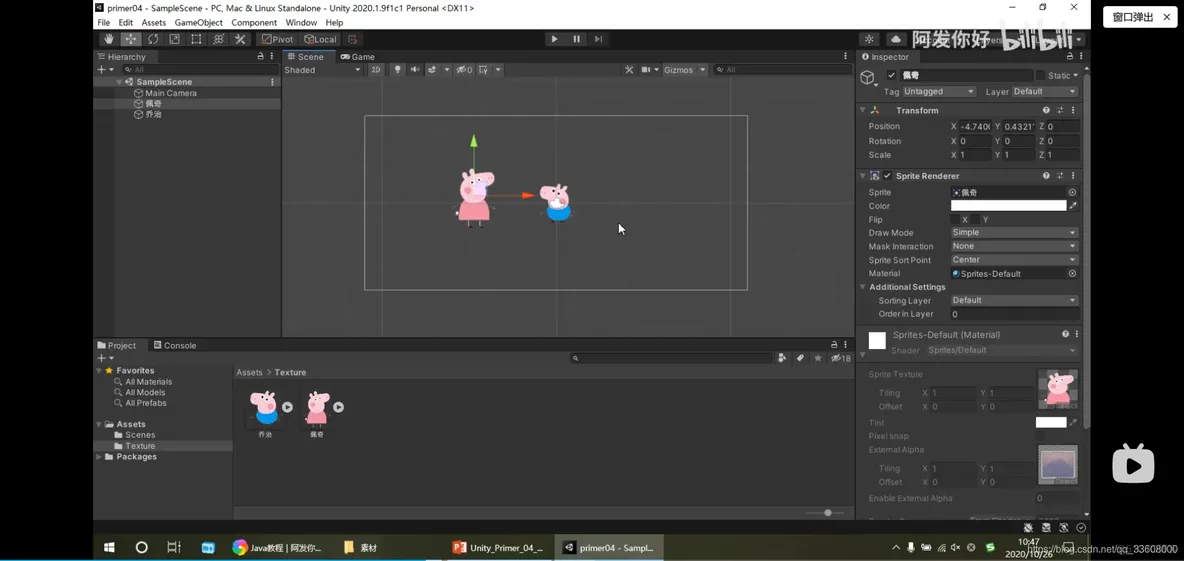Viewport: 1184px width, 561px height.
Task: Open Sprite Sort Point Center dropdown
Action: [x=1014, y=260]
